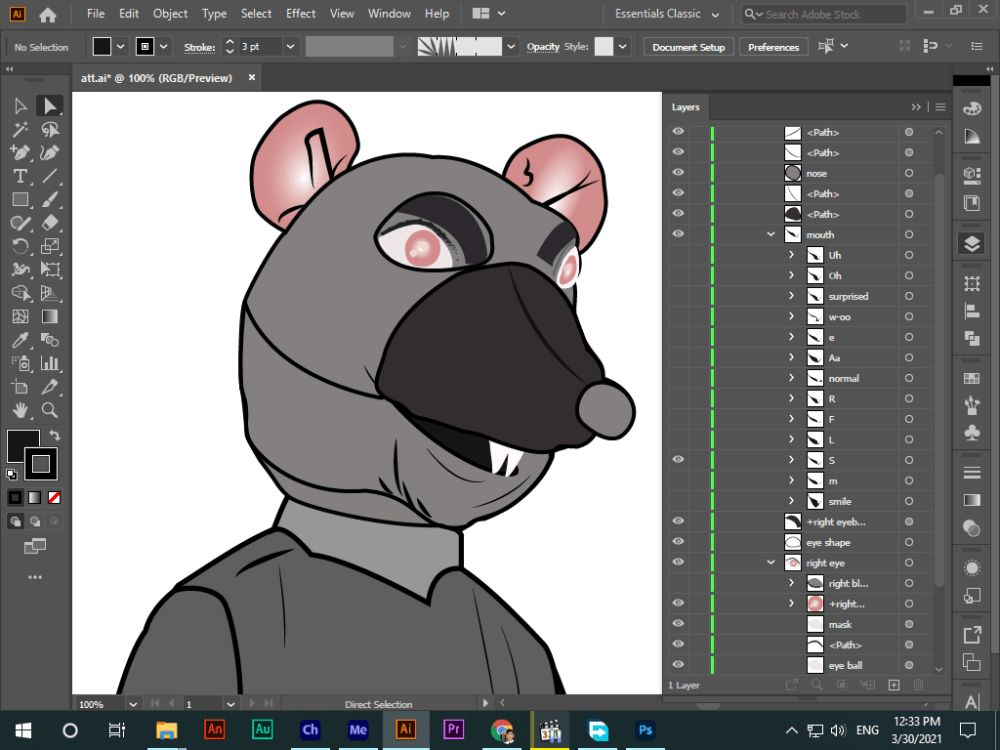
Task: Expand the surprised sublayer
Action: pos(791,296)
